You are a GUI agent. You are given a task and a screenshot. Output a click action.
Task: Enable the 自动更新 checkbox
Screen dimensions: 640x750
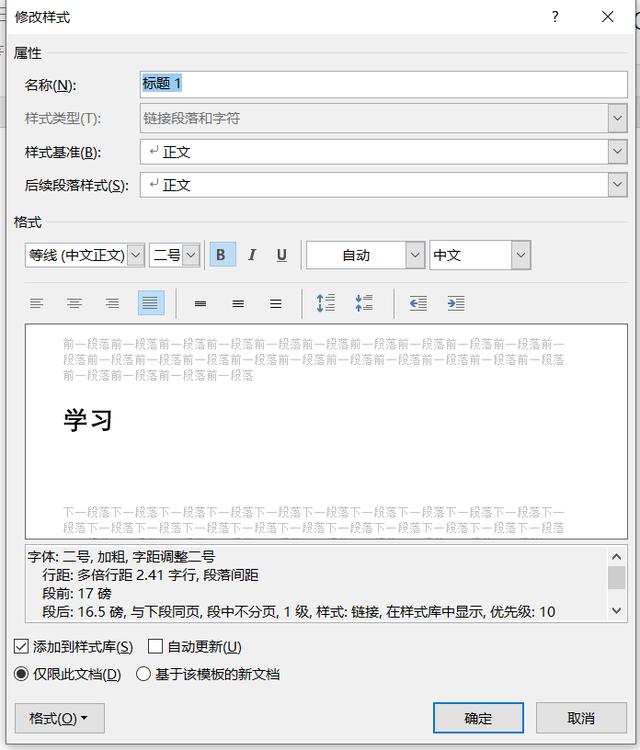coord(155,647)
